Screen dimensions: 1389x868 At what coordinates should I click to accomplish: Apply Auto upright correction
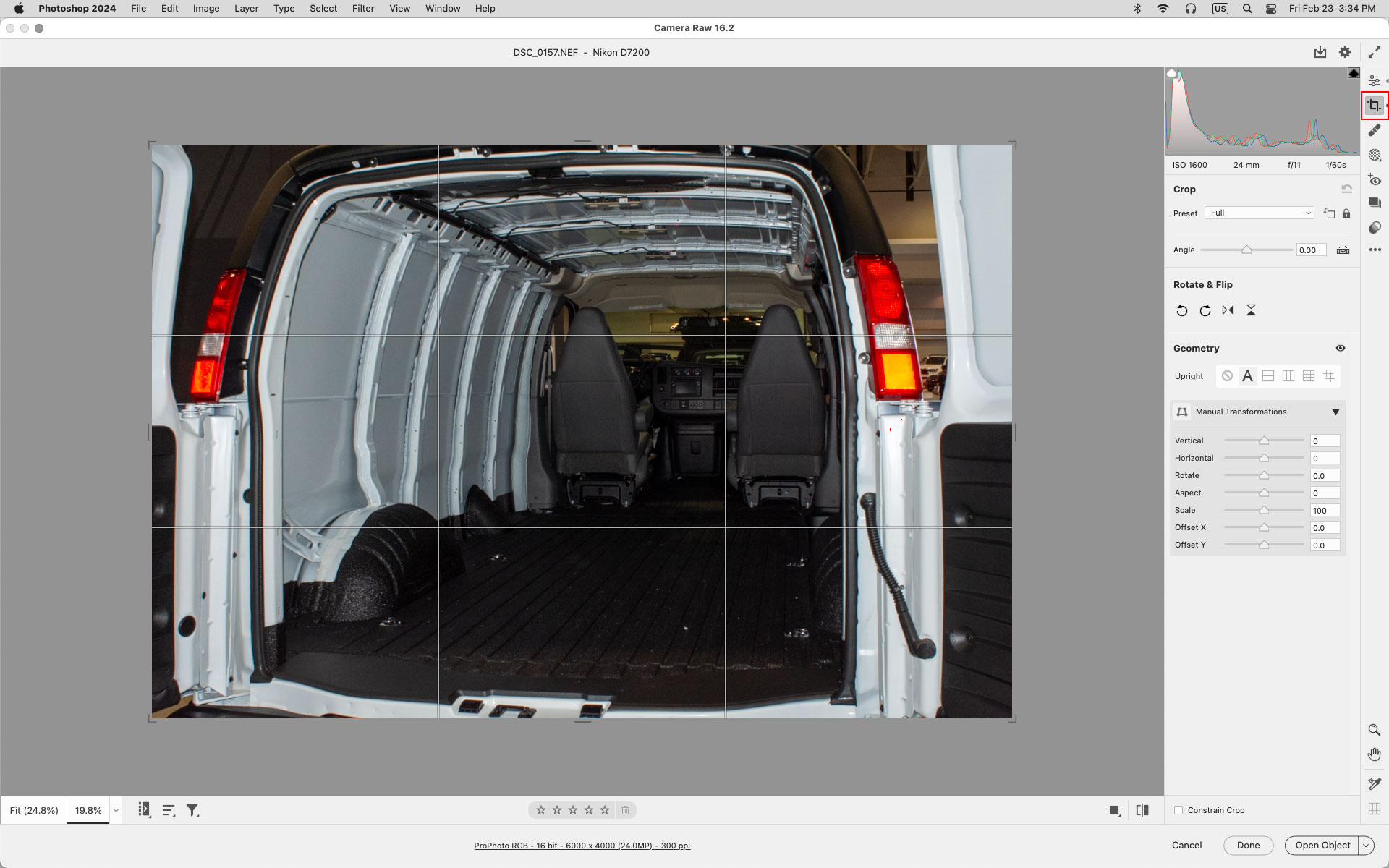point(1247,376)
